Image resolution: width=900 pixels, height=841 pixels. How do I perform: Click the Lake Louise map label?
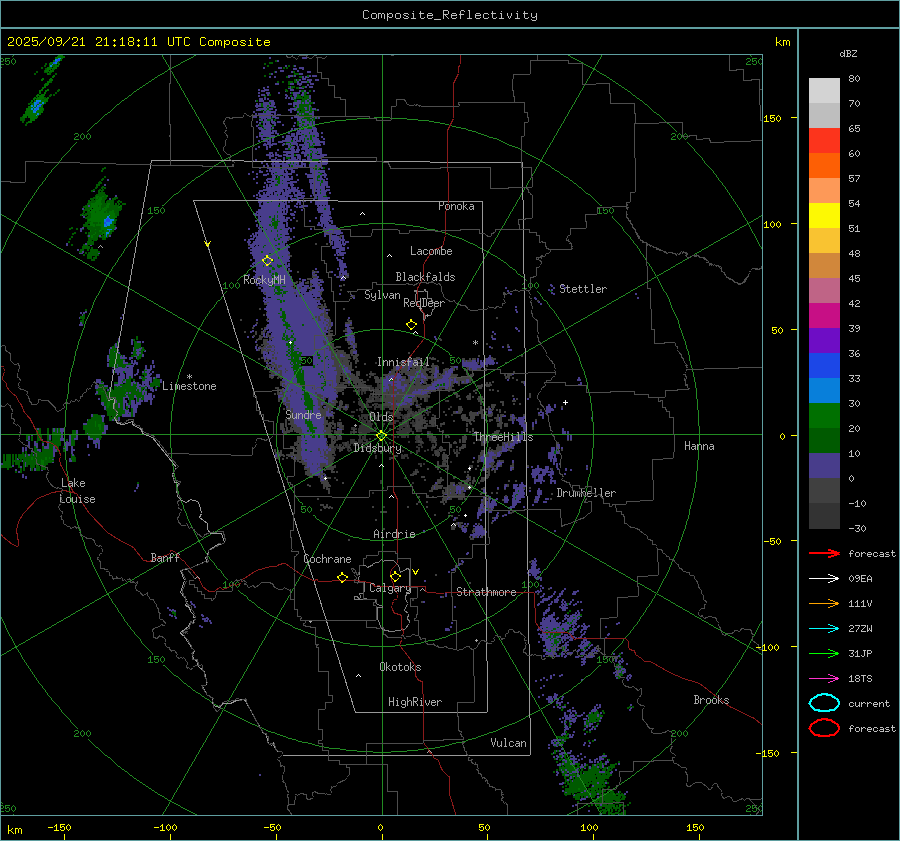click(x=77, y=491)
